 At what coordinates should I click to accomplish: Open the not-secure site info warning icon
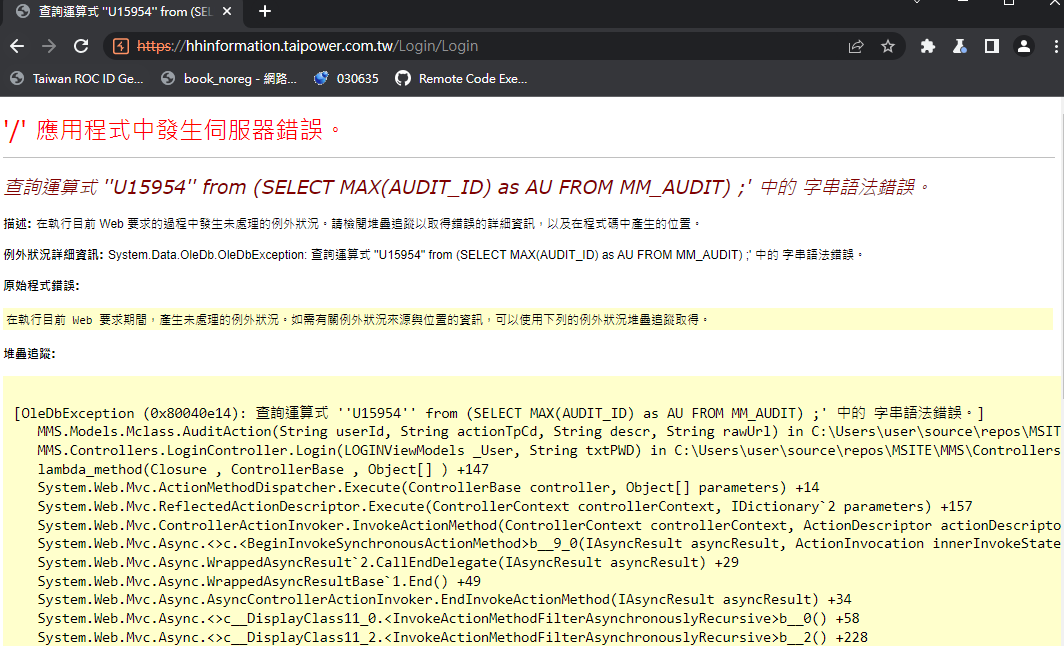121,46
